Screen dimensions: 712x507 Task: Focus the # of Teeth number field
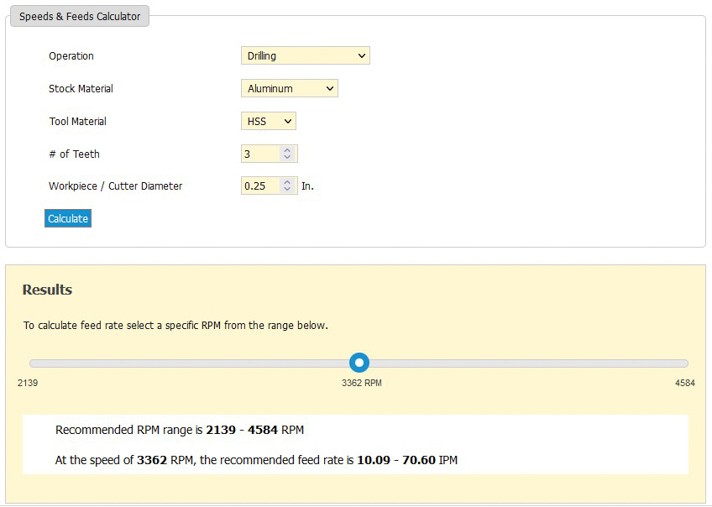tap(260, 154)
